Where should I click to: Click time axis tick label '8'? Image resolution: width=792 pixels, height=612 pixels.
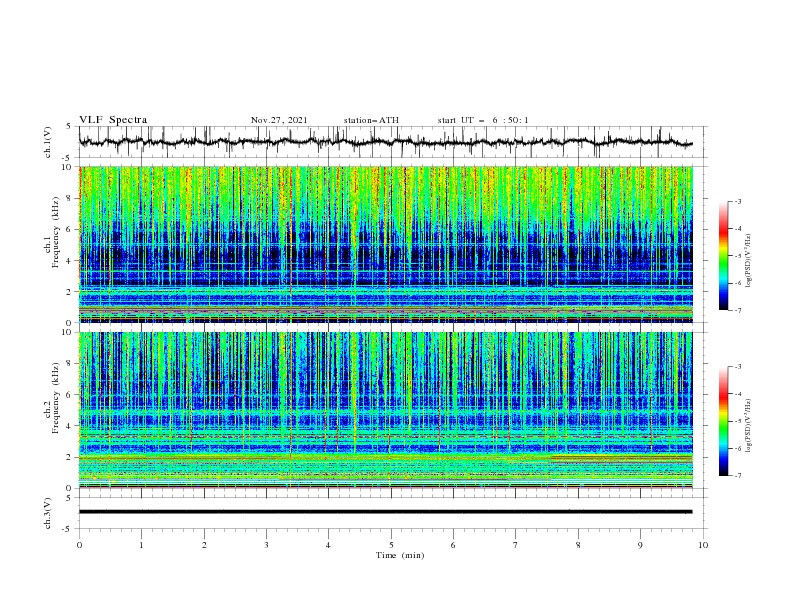(x=578, y=545)
